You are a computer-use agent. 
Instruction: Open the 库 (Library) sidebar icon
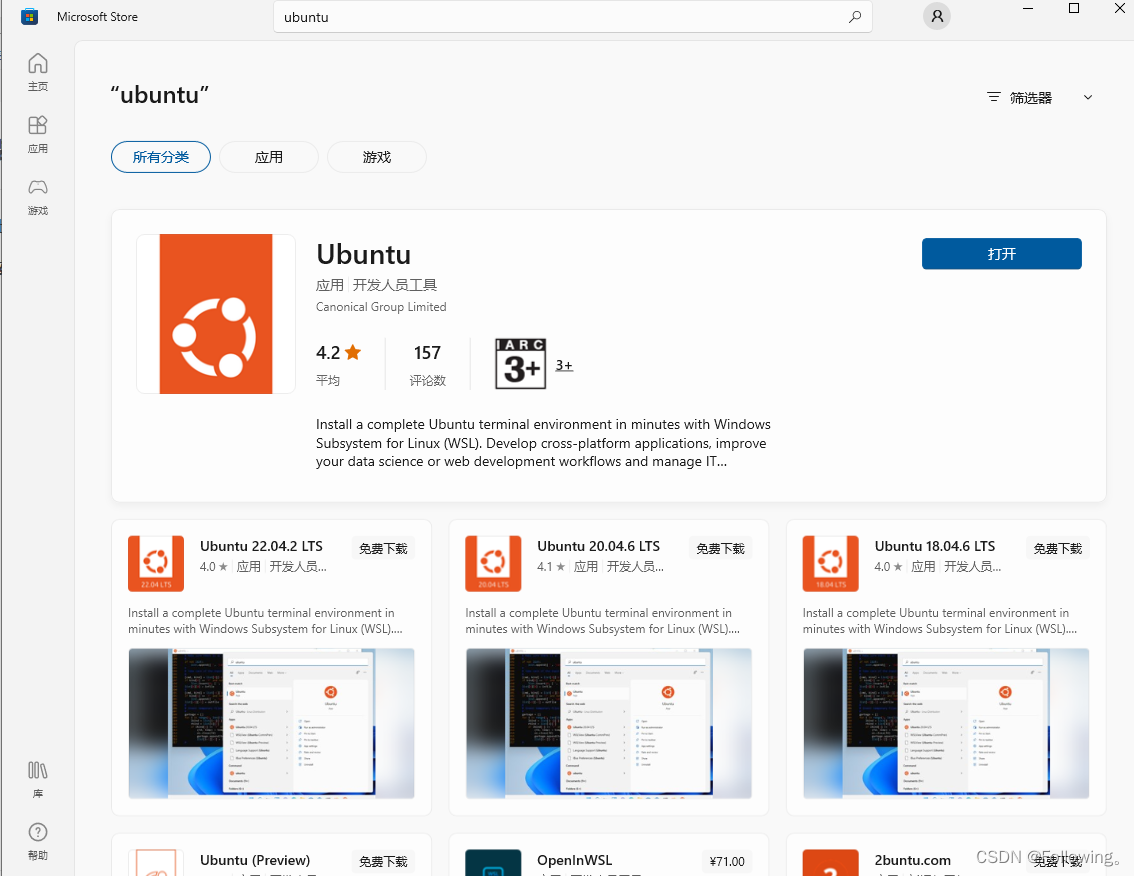coord(37,778)
